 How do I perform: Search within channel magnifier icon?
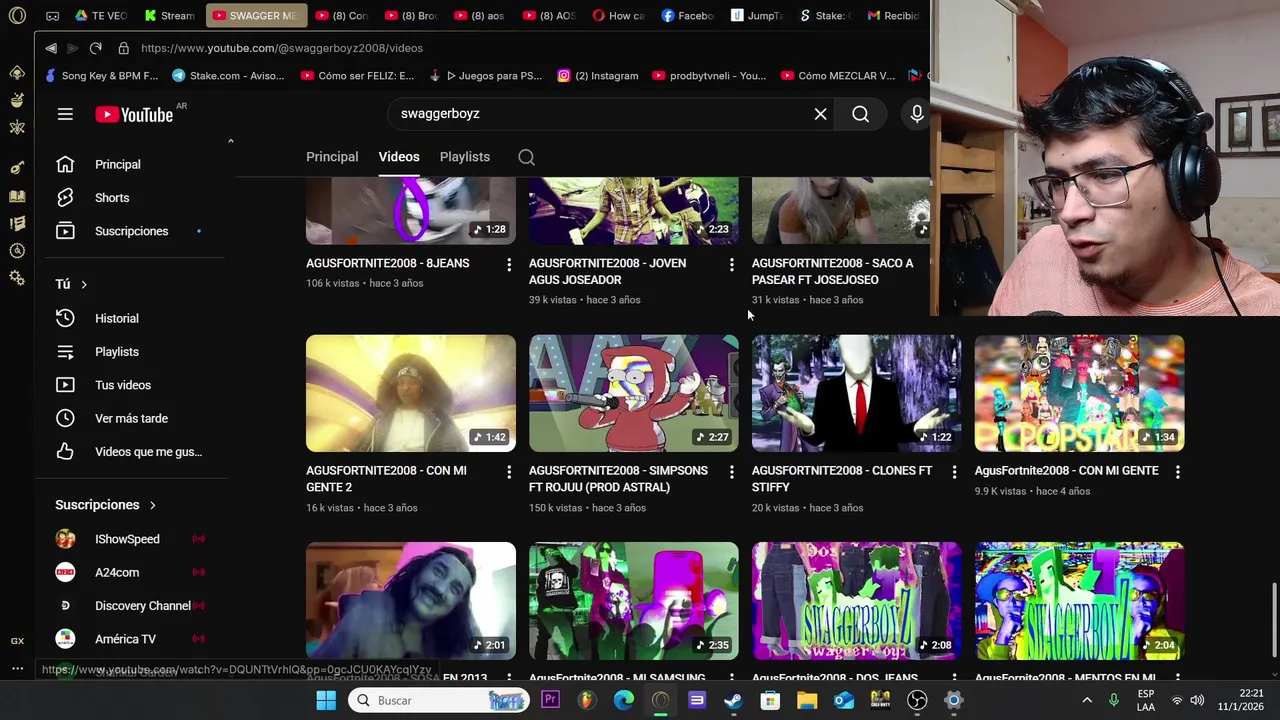point(526,157)
